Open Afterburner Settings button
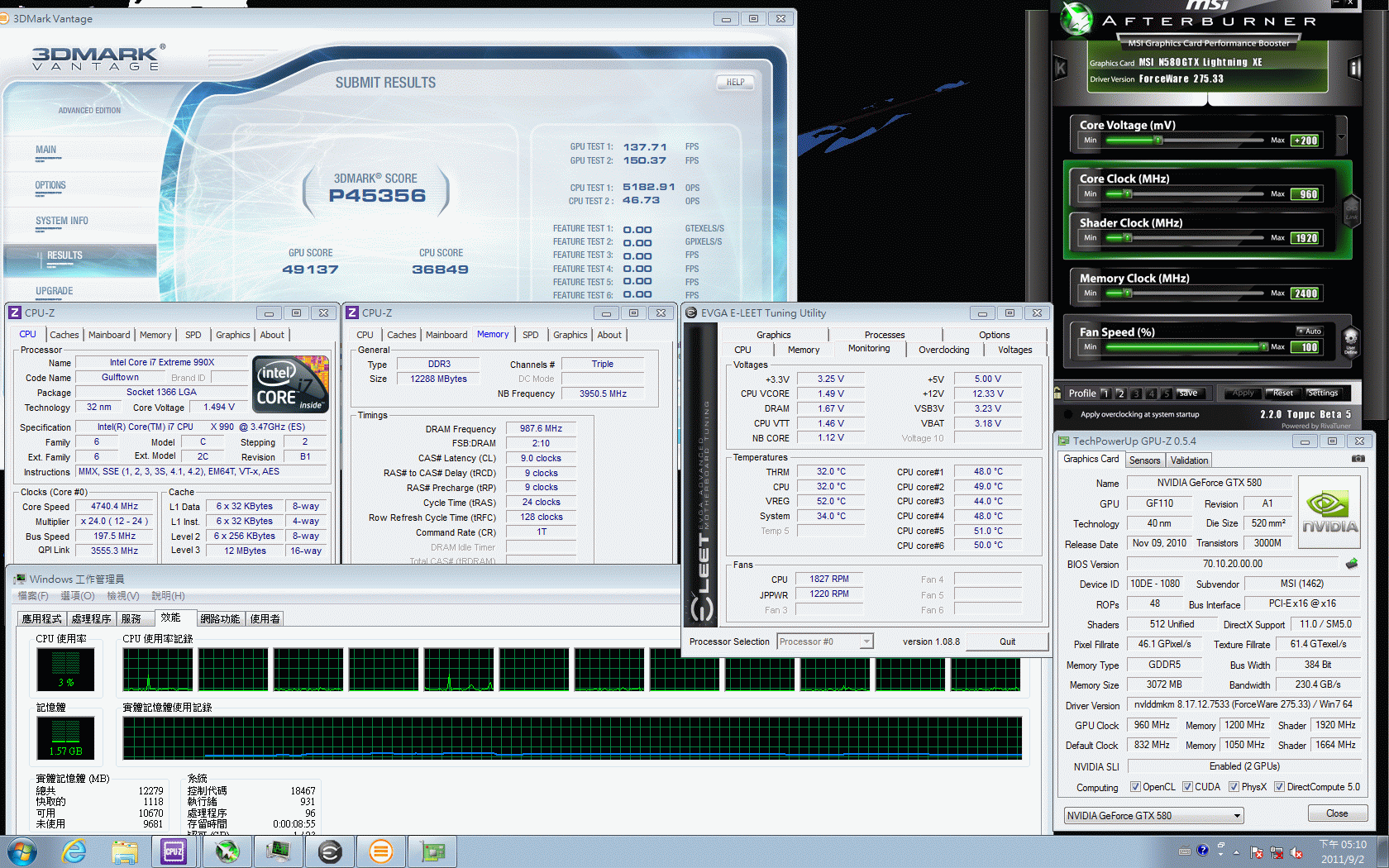Screen dimensions: 1389x868 pyautogui.click(x=1323, y=393)
